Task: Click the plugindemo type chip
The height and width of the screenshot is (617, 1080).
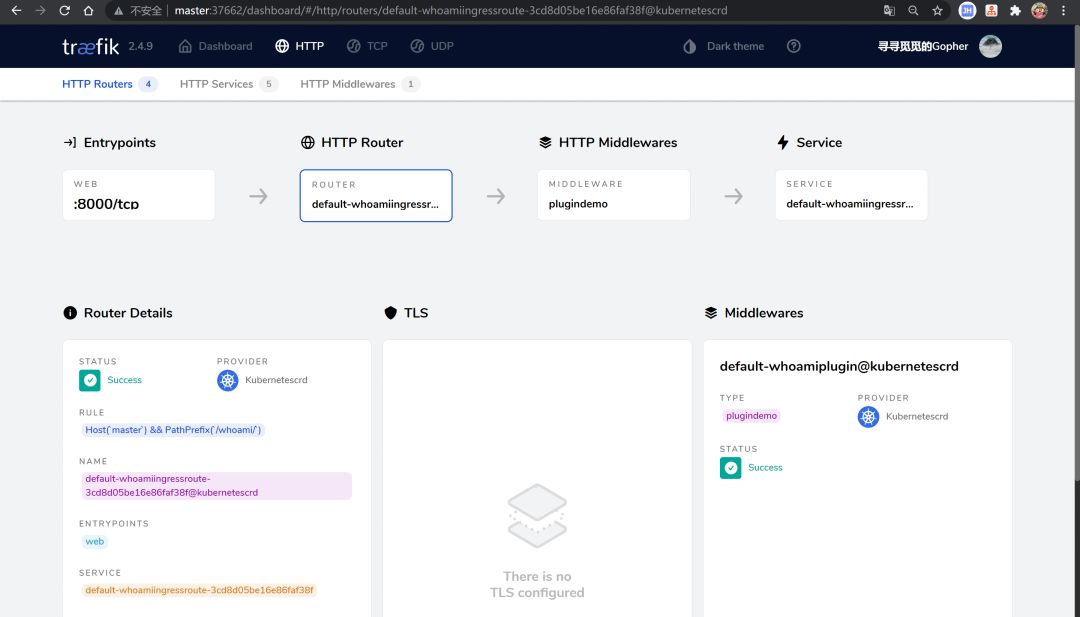Action: pos(751,416)
